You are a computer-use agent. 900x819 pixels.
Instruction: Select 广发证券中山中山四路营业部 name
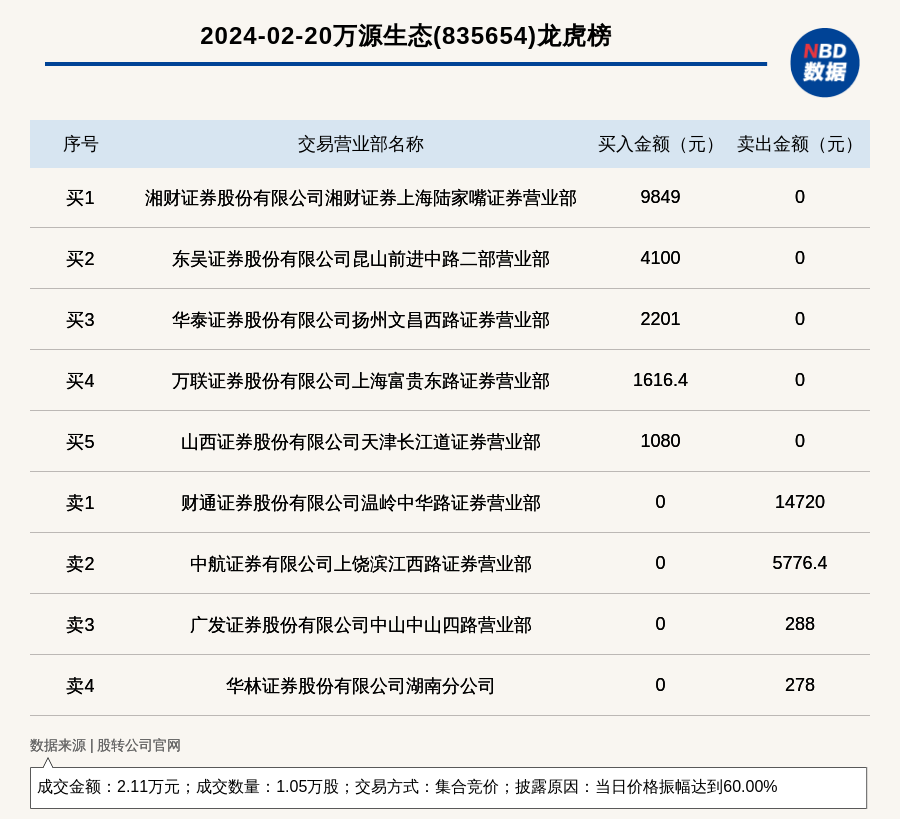360,624
